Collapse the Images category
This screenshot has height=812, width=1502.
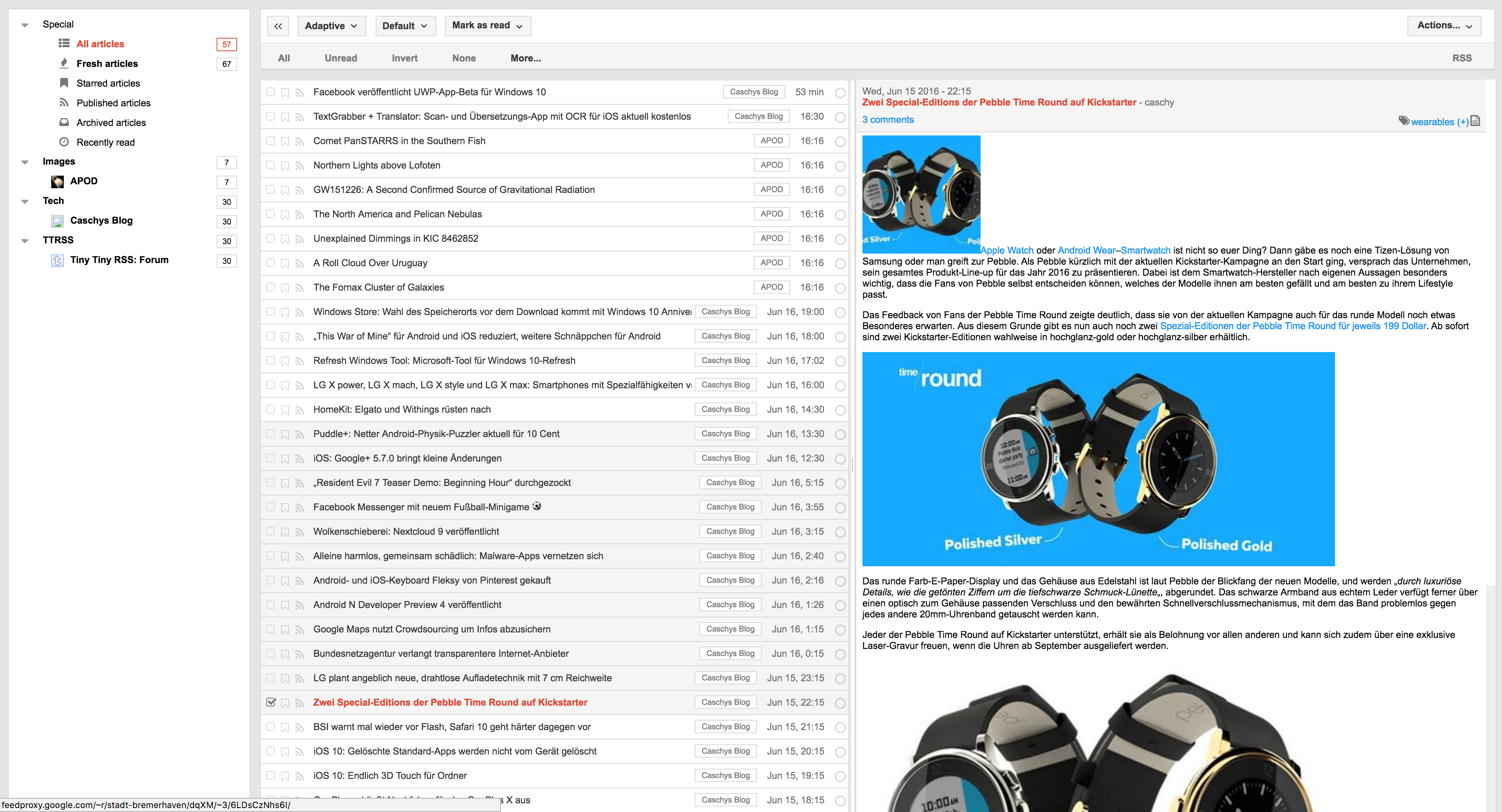coord(25,162)
